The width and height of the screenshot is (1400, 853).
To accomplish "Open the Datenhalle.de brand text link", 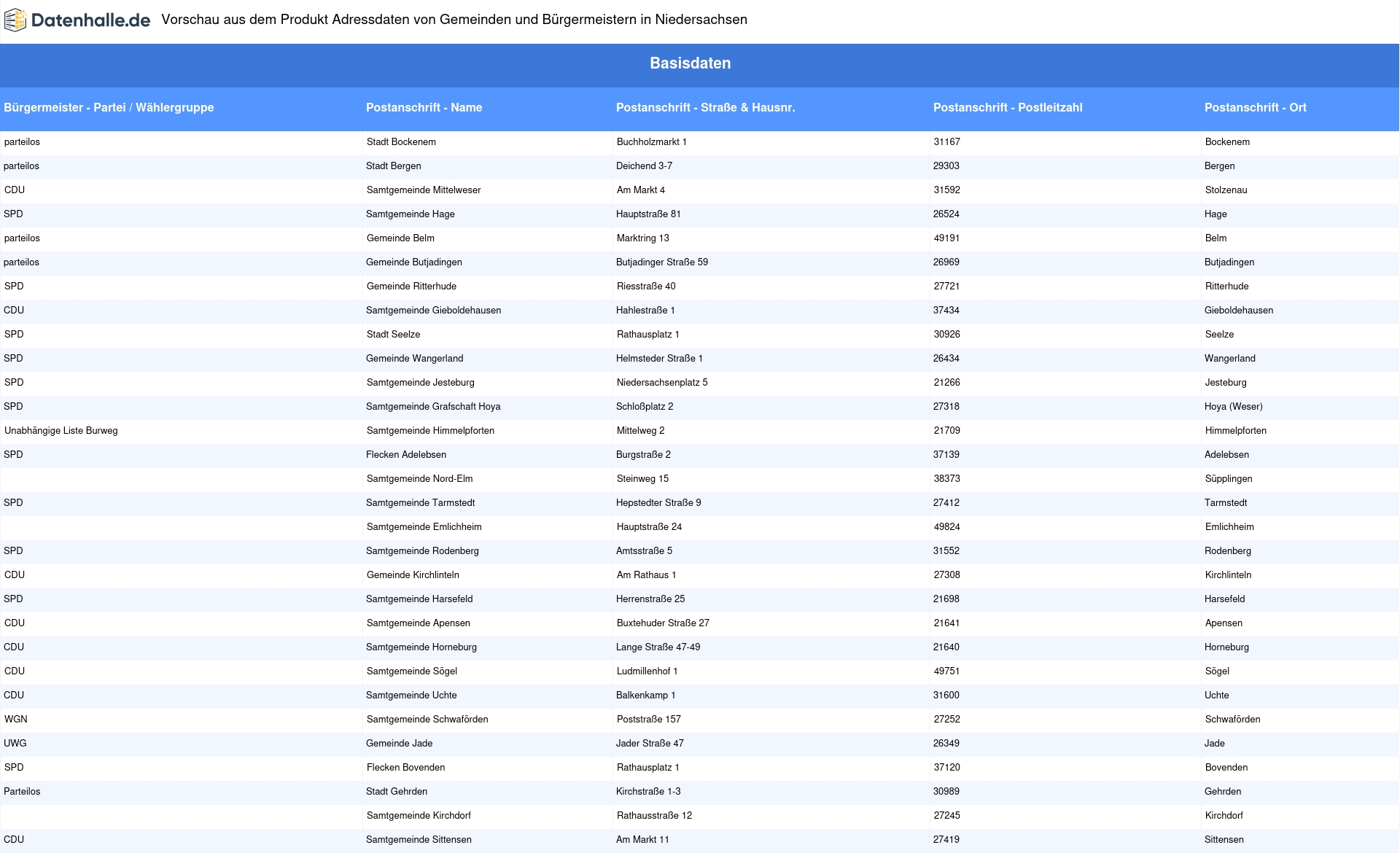I will (x=91, y=20).
